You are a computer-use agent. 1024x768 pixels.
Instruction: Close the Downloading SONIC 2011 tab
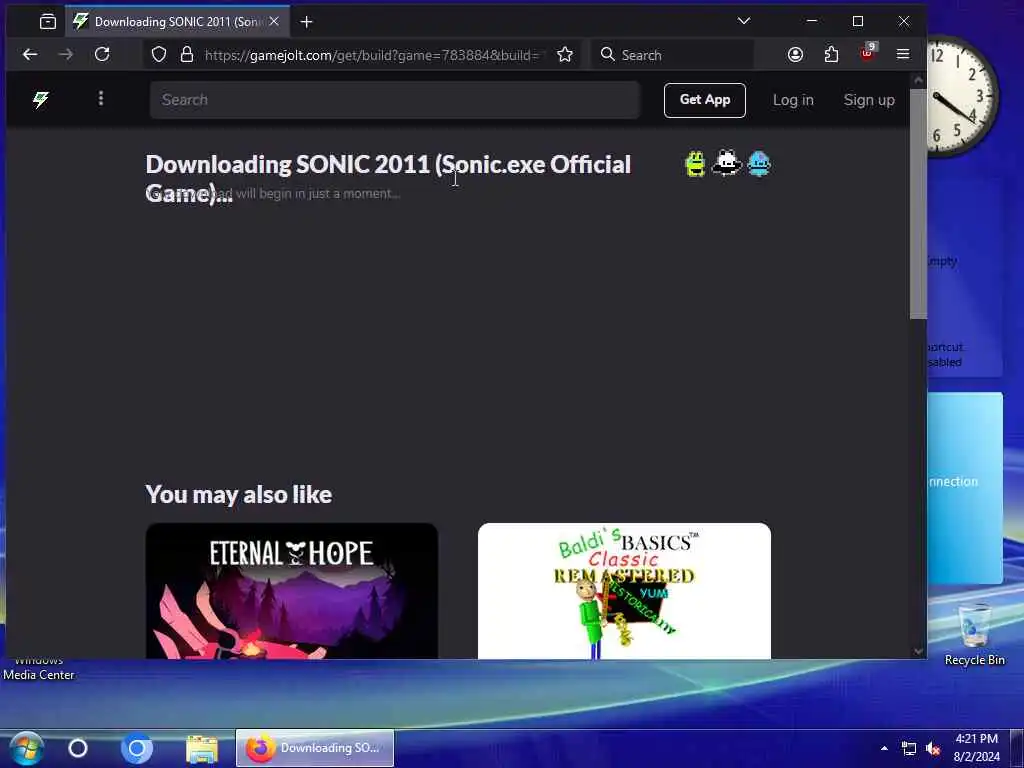[x=274, y=22]
